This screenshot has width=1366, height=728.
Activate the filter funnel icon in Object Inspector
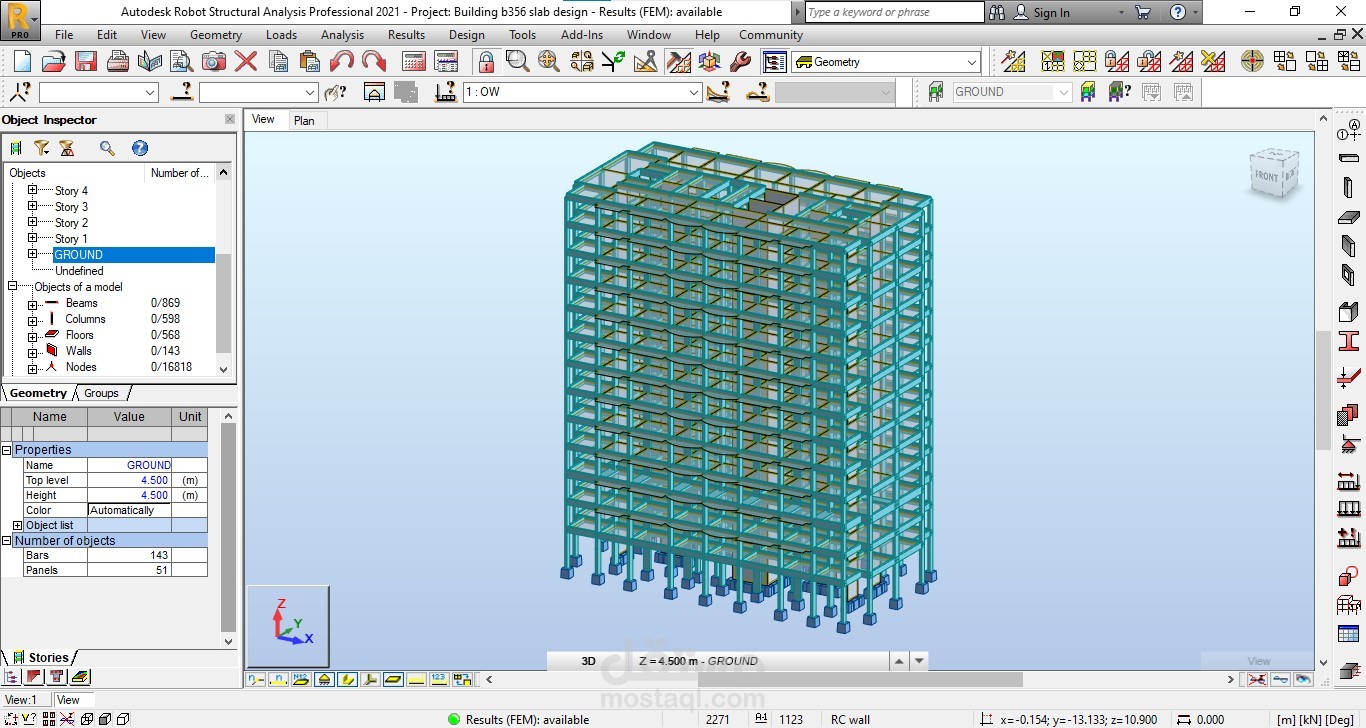coord(42,147)
